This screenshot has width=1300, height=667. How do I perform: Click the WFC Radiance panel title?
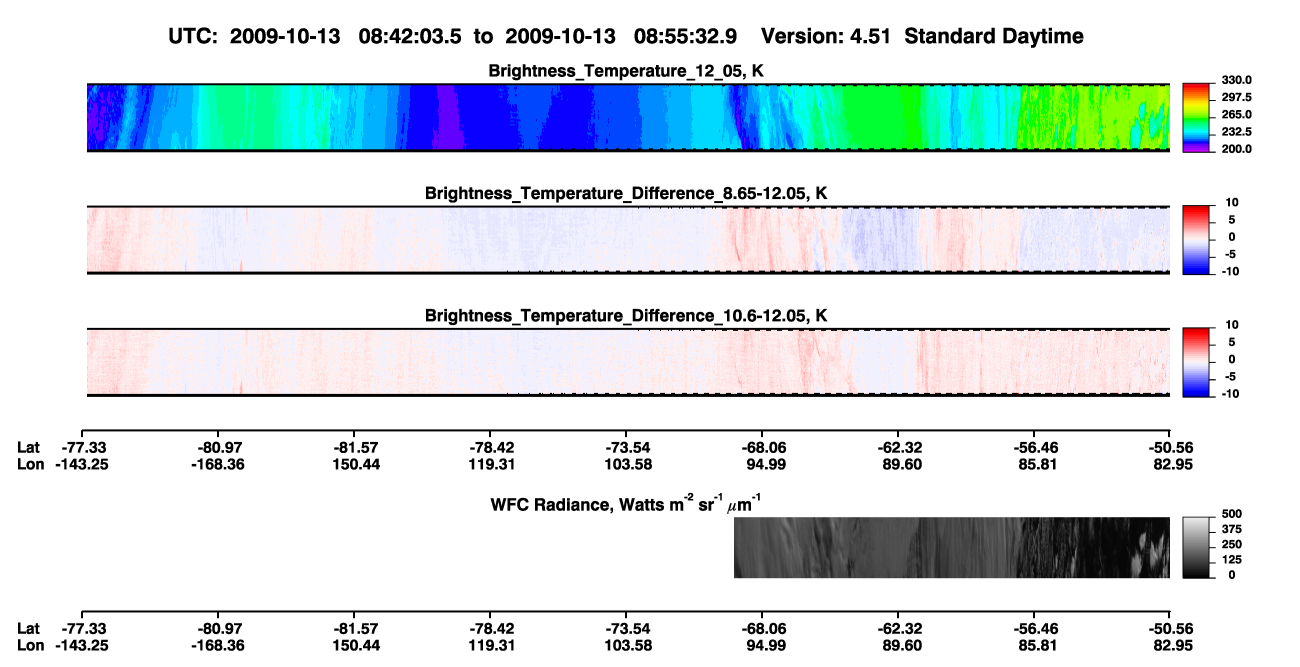(628, 503)
